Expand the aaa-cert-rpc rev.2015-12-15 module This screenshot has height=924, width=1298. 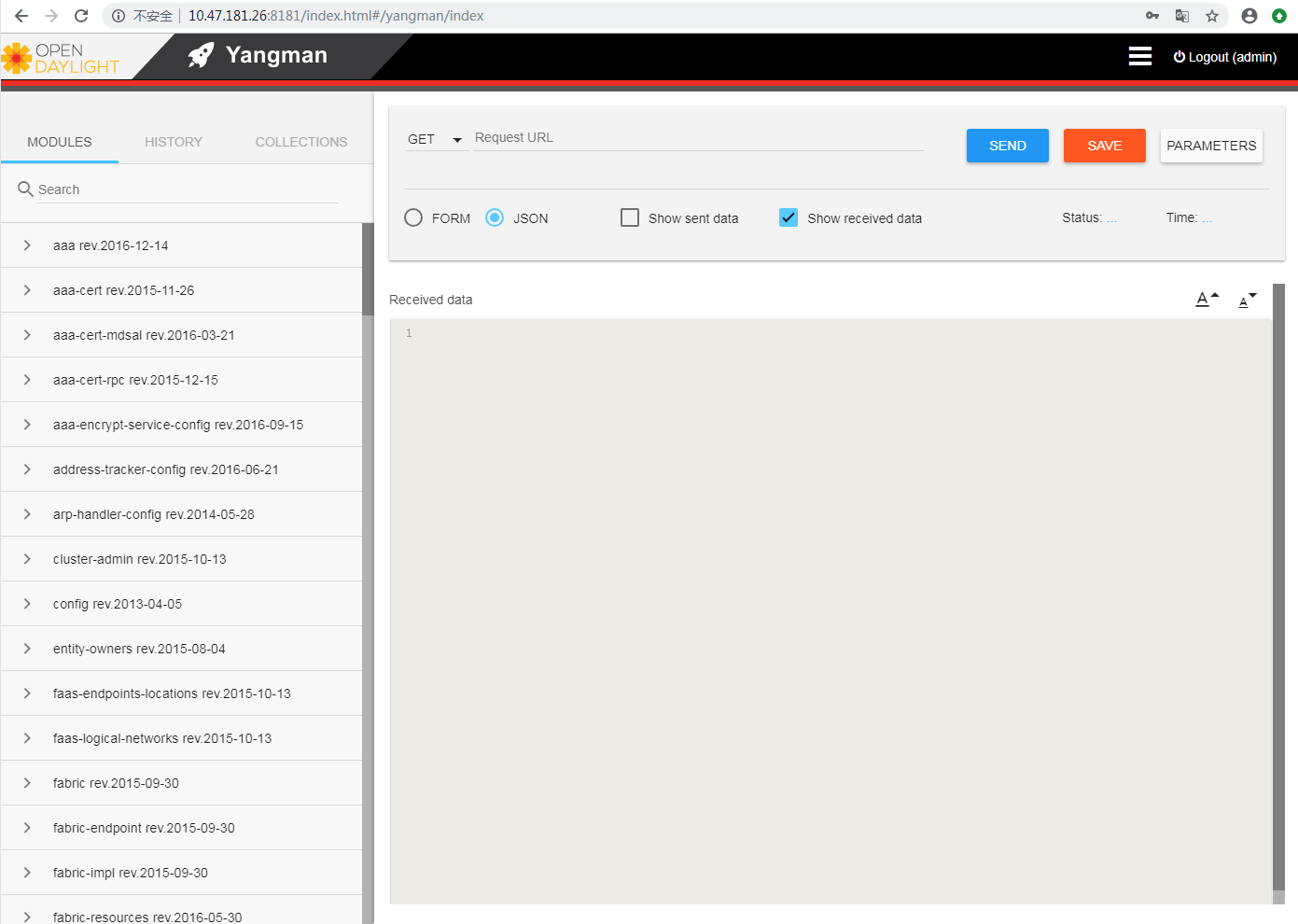point(27,380)
